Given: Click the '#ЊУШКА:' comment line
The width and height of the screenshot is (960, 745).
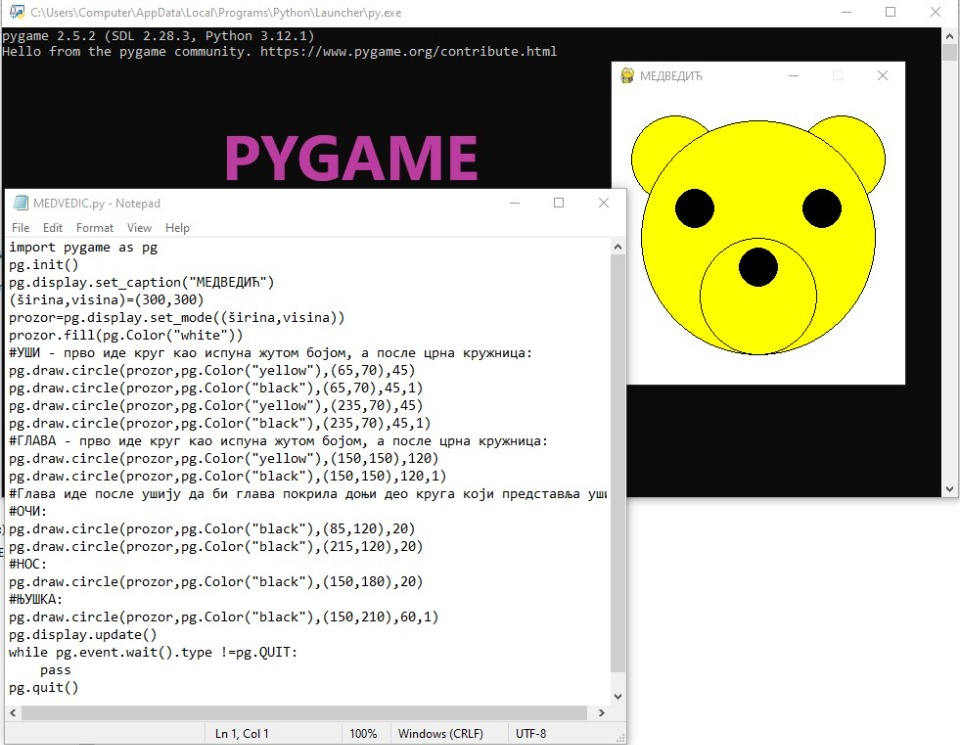Looking at the screenshot, I should pyautogui.click(x=36, y=599).
